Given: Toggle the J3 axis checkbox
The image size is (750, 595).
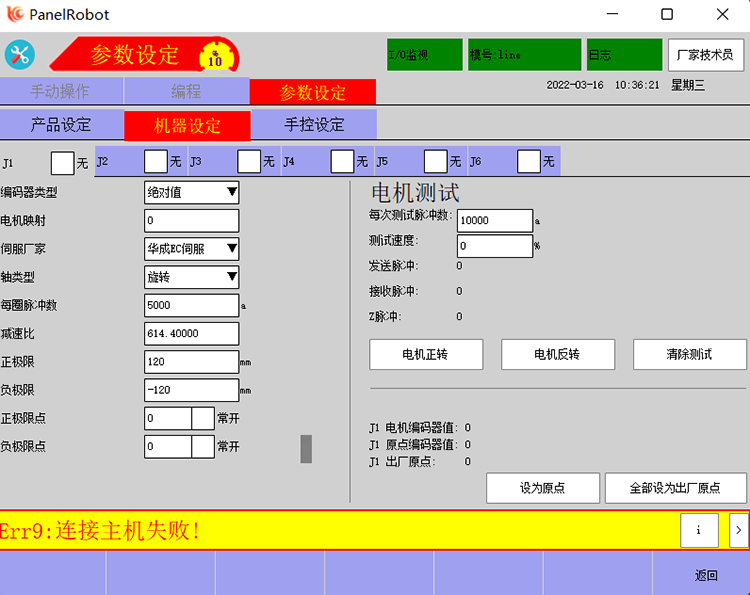Looking at the screenshot, I should (249, 161).
